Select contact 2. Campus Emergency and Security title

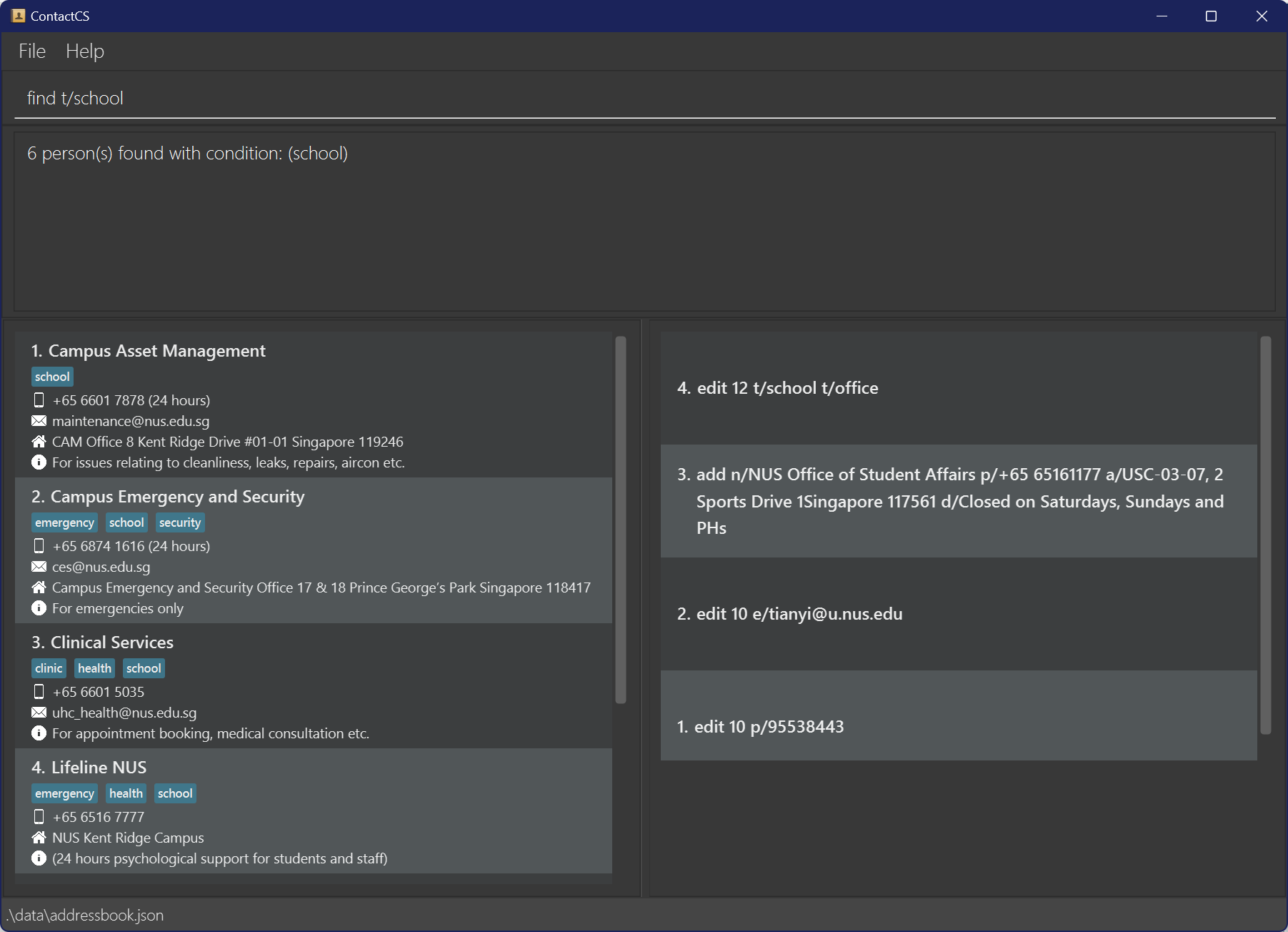pos(168,497)
